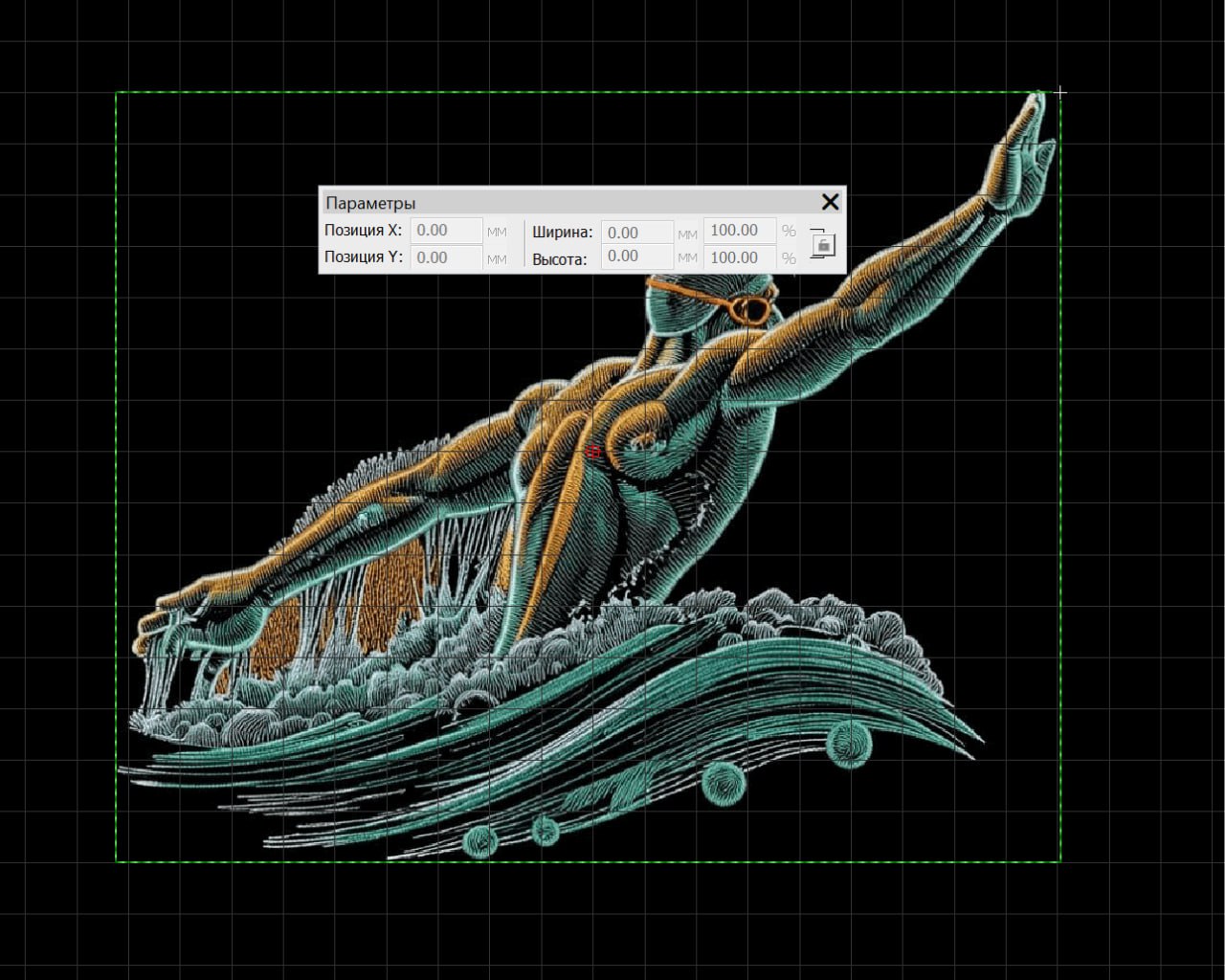The width and height of the screenshot is (1225, 980).
Task: Click the leftmost bubble under the wave
Action: point(480,841)
